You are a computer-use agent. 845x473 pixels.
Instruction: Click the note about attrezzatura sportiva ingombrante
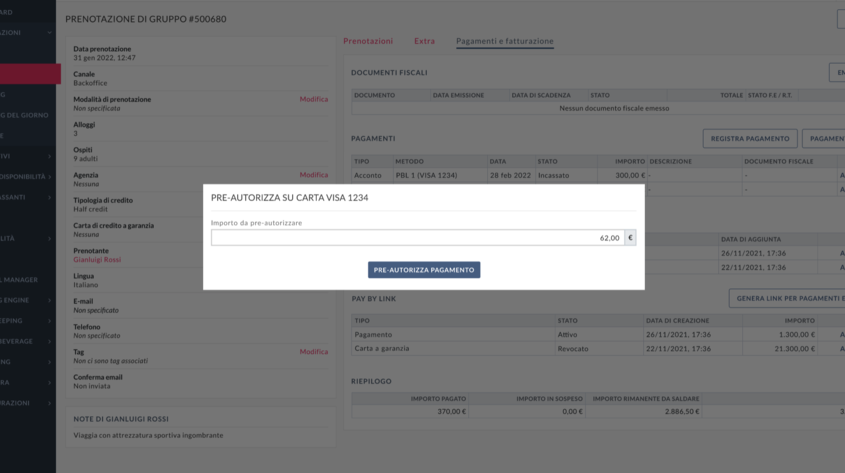coord(148,435)
